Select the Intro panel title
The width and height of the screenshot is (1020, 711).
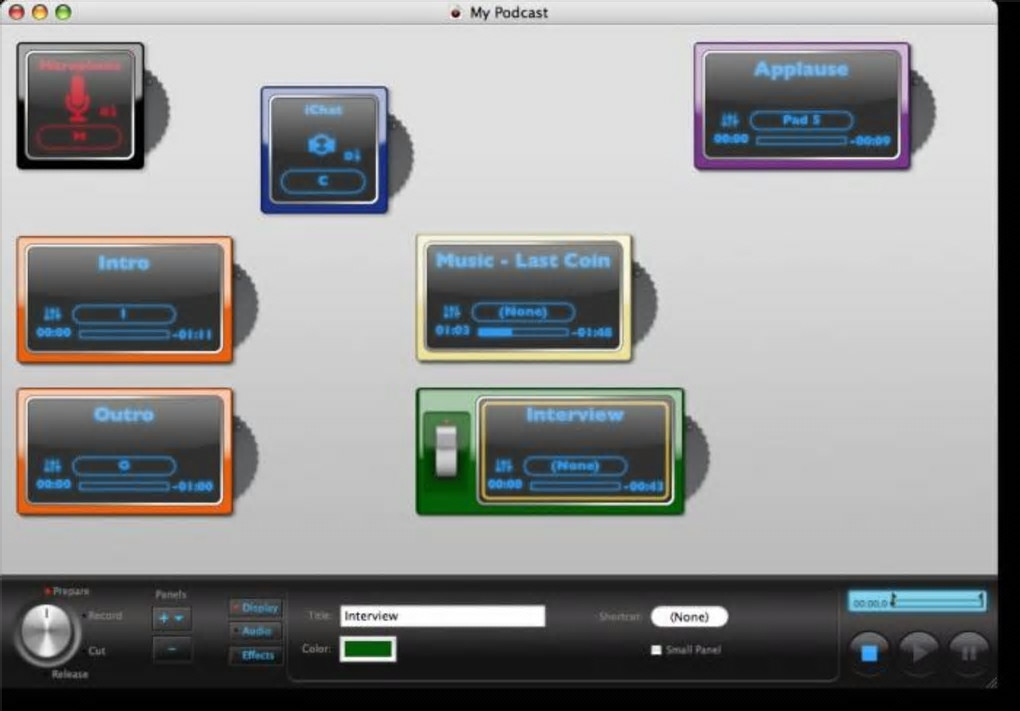pyautogui.click(x=124, y=263)
